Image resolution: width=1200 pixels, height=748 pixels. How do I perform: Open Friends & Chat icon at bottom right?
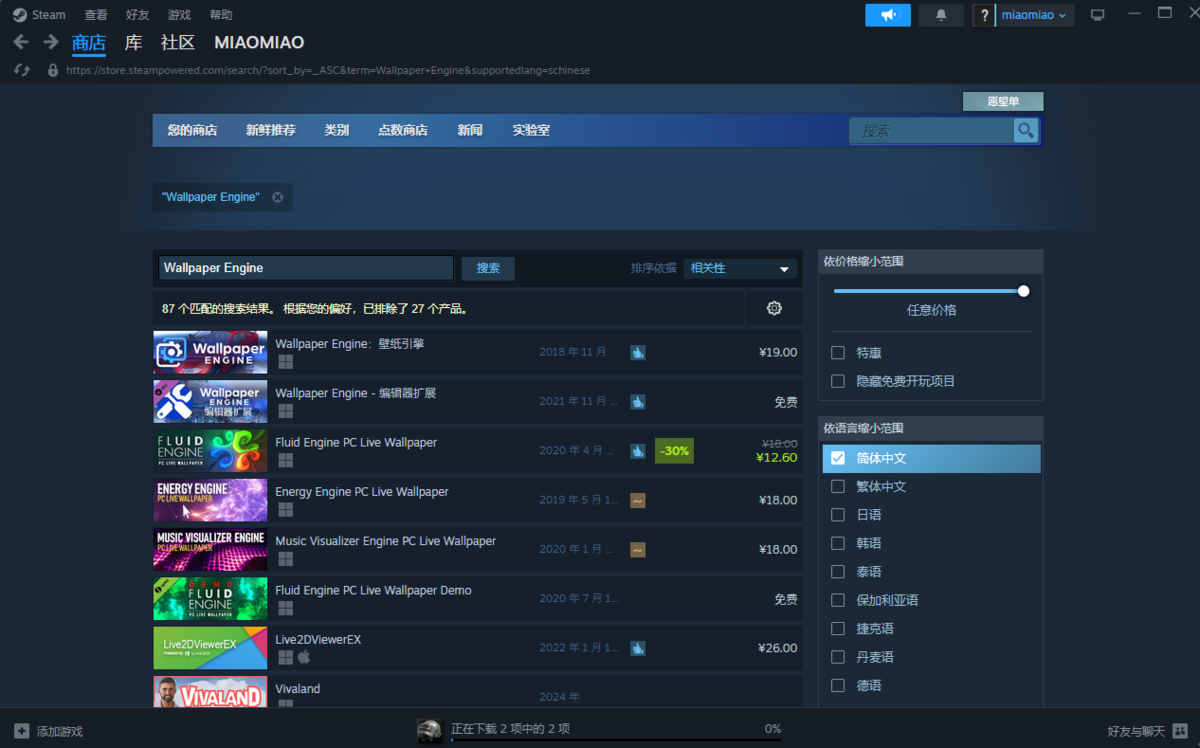(x=1180, y=730)
